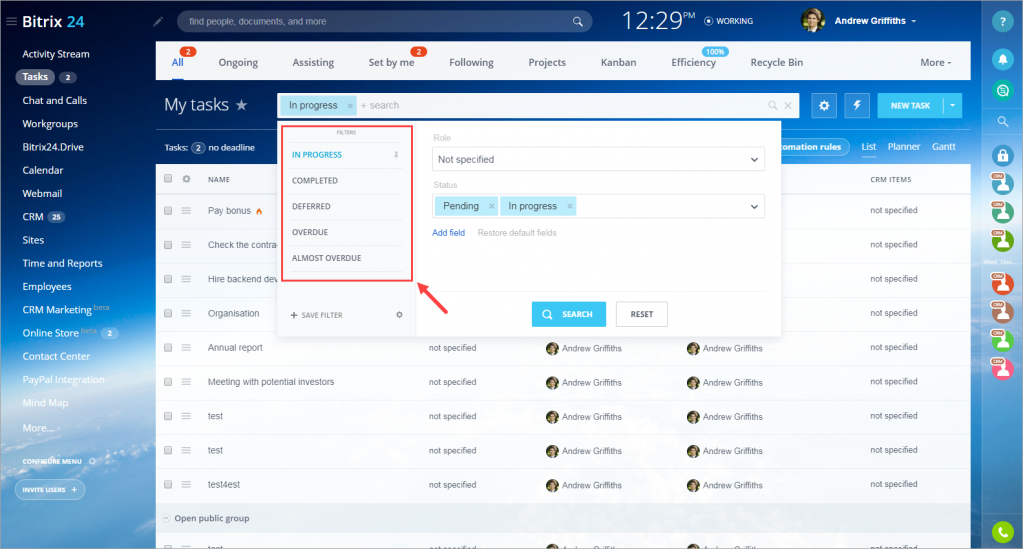Open the New Task dropdown arrow
This screenshot has width=1023, height=549.
[953, 105]
